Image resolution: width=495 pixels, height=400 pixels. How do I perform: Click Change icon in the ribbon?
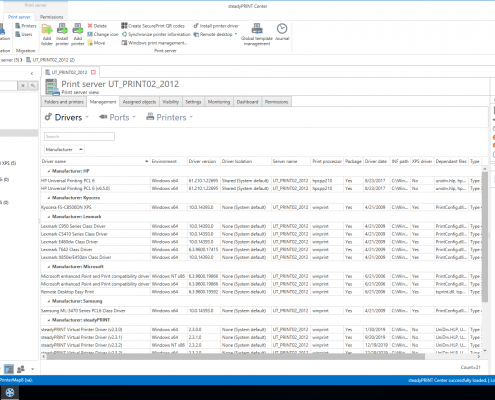(x=103, y=34)
